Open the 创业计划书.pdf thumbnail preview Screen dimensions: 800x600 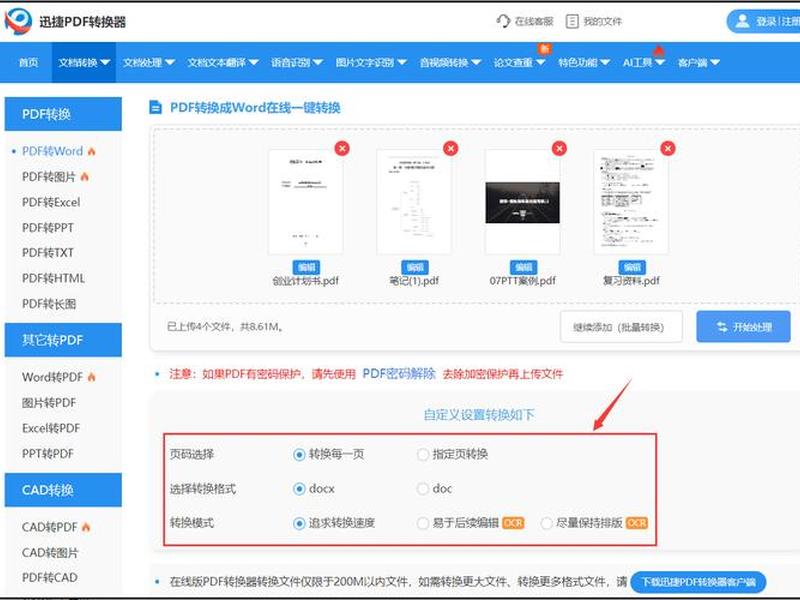(x=306, y=202)
